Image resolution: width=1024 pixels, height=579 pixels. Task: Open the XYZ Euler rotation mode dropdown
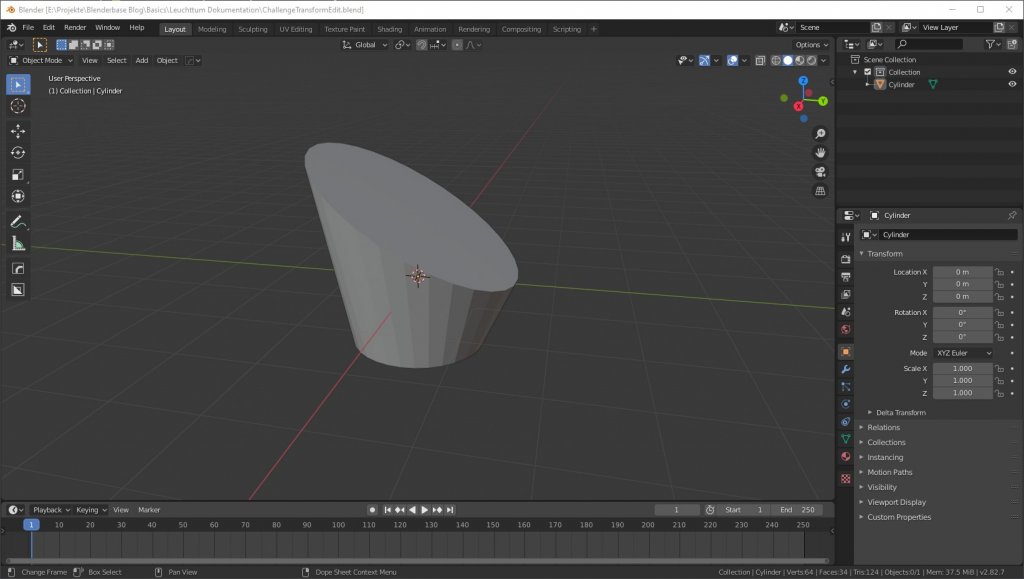tap(963, 353)
